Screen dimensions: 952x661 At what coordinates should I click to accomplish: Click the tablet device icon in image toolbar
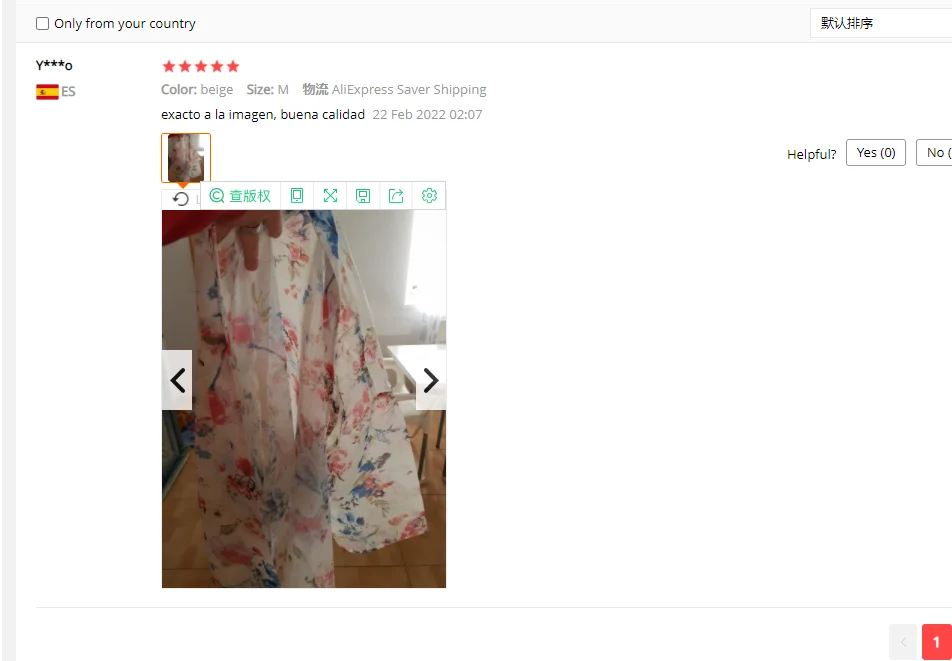[297, 195]
